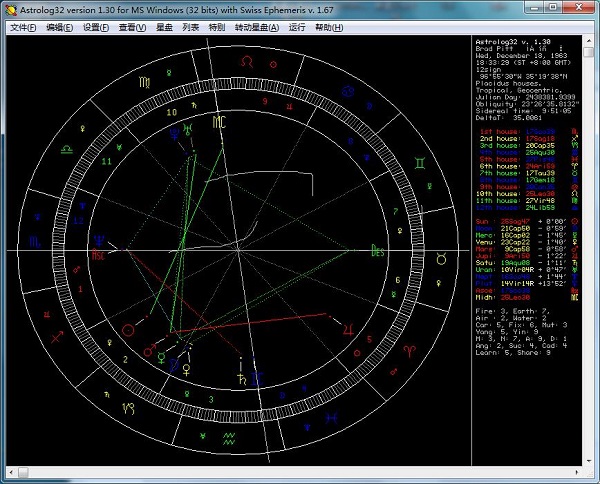Click the horizontal scrollbar left arrow
This screenshot has height=484, width=600.
click(11, 473)
